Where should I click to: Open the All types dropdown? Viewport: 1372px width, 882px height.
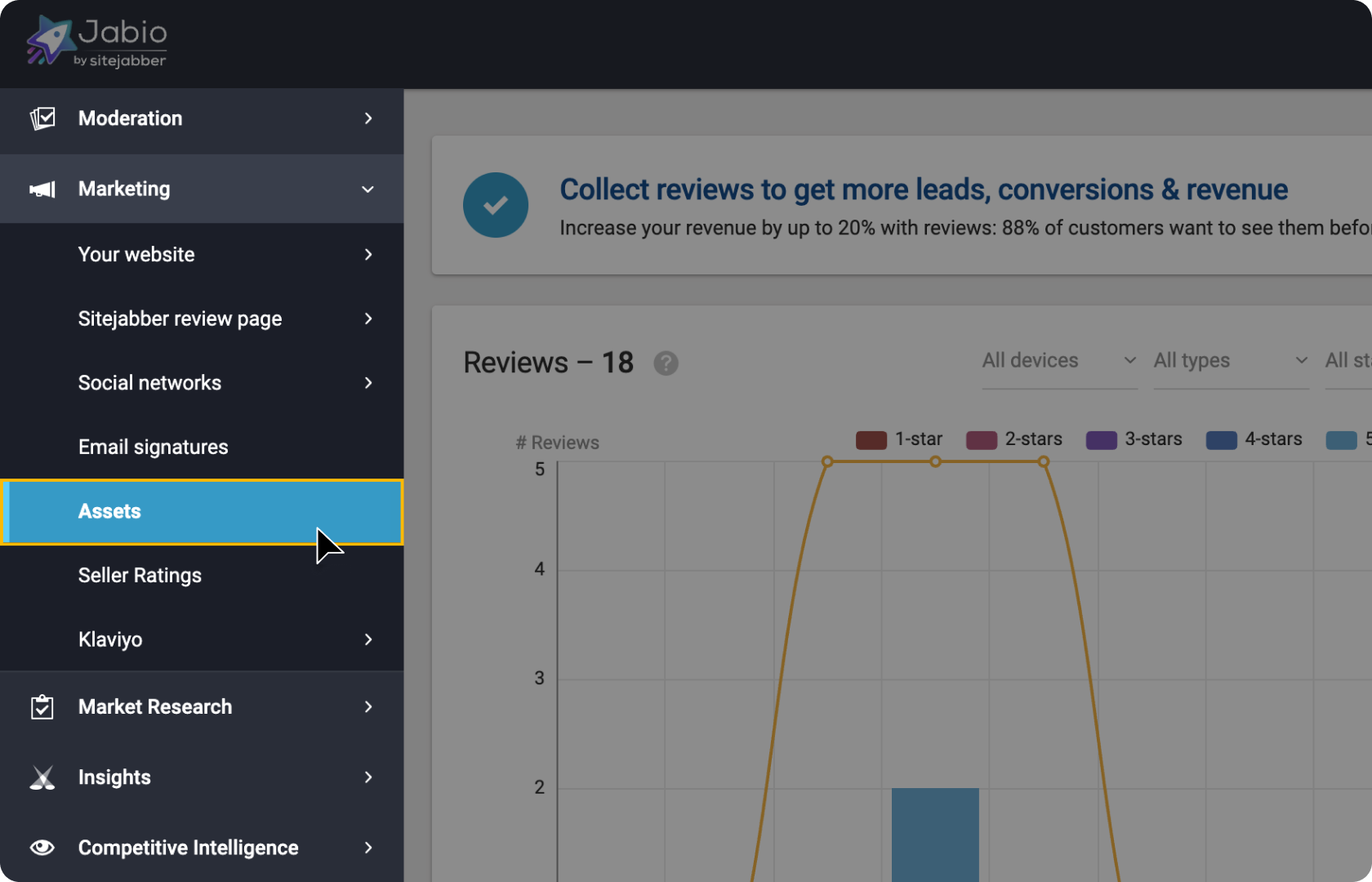click(1230, 361)
